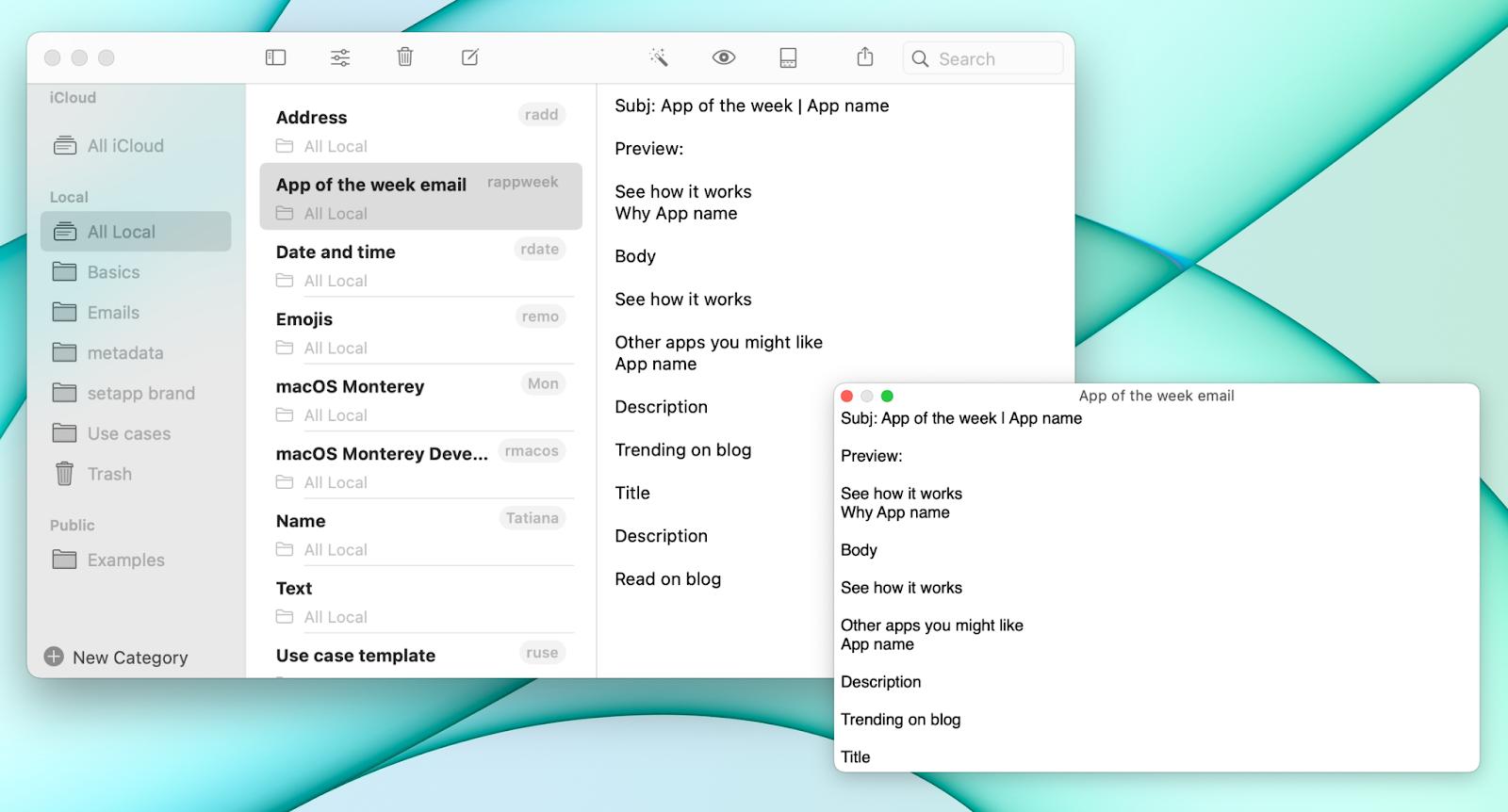1508x812 pixels.
Task: Select the Text snippet
Action: point(420,601)
